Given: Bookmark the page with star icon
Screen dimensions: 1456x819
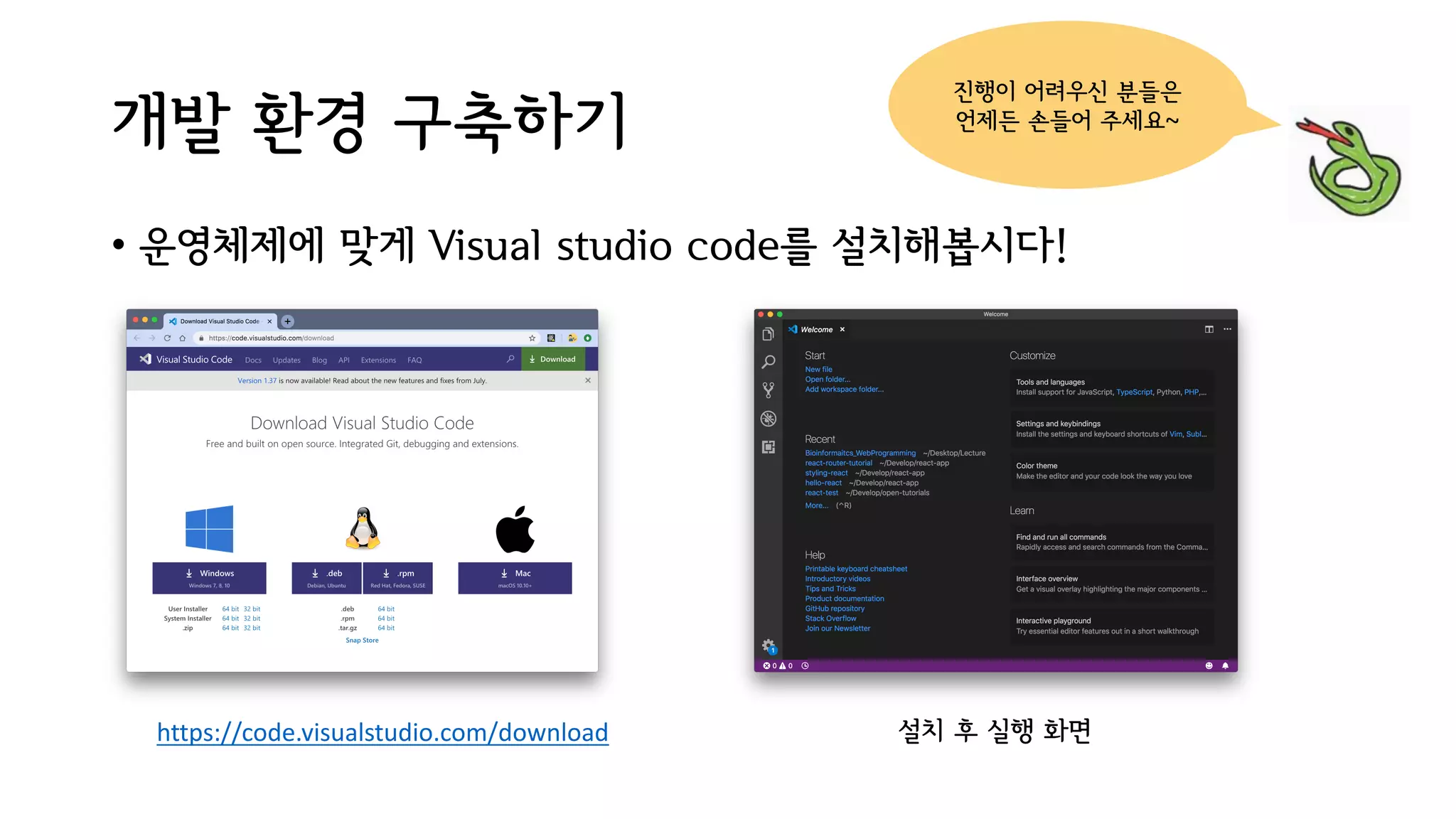Looking at the screenshot, I should pos(532,338).
